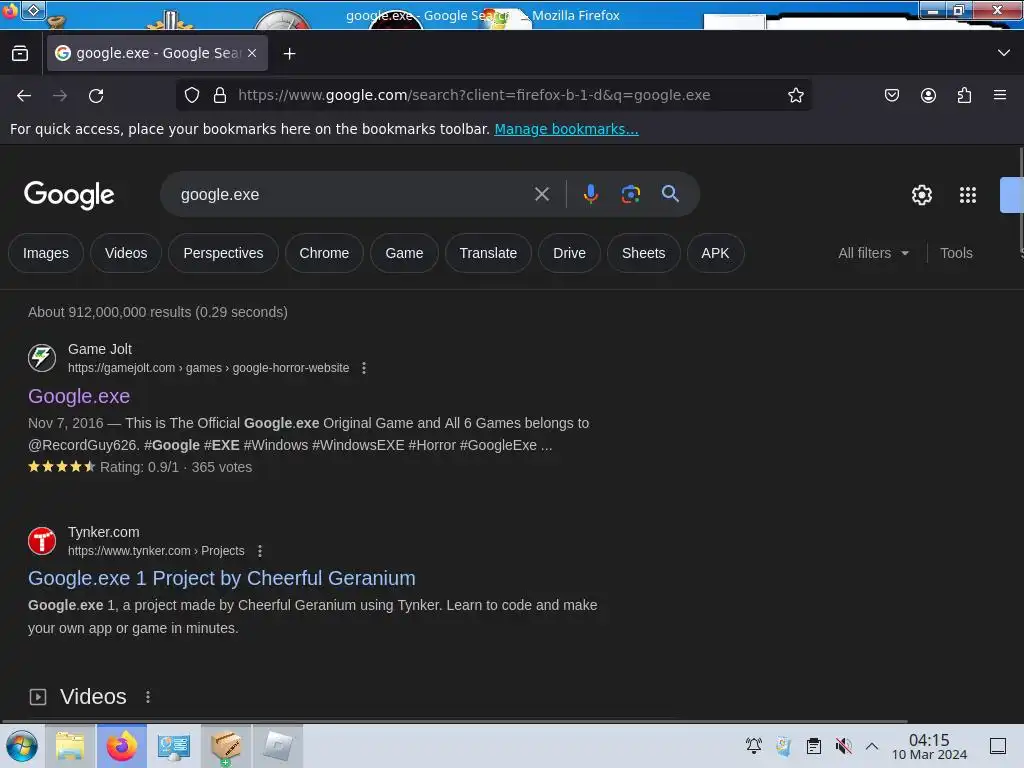Open Google apps grid
This screenshot has width=1024, height=768.
(968, 195)
